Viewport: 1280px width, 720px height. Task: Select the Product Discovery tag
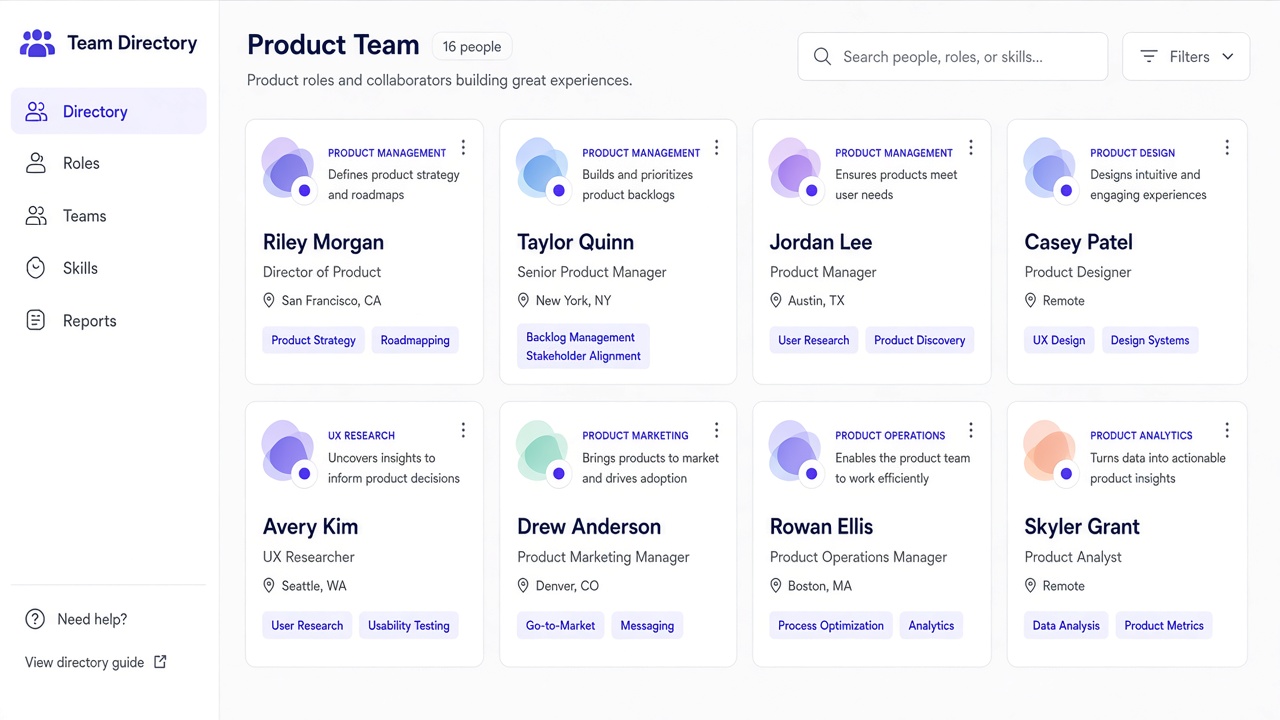tap(920, 340)
